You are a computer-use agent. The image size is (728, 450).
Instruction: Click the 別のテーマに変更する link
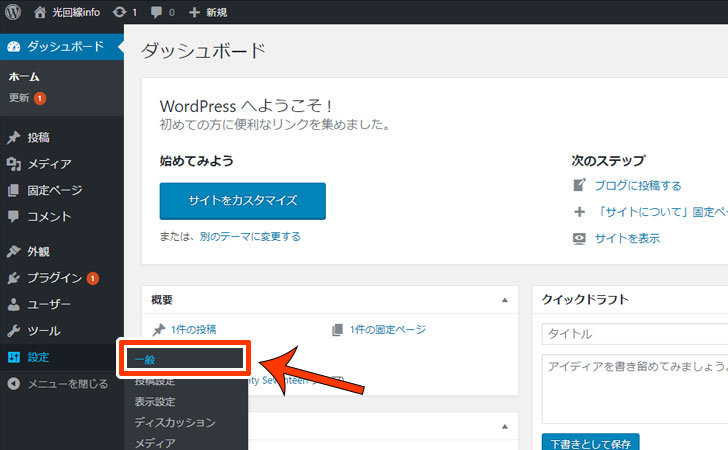click(250, 236)
